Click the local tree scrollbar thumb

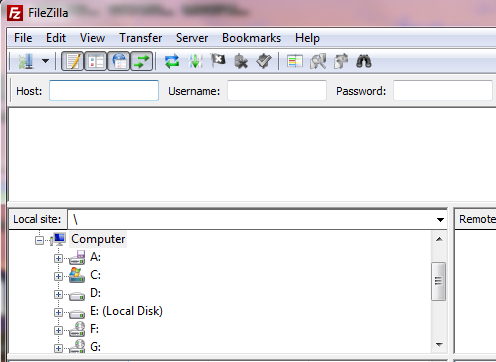pyautogui.click(x=438, y=281)
